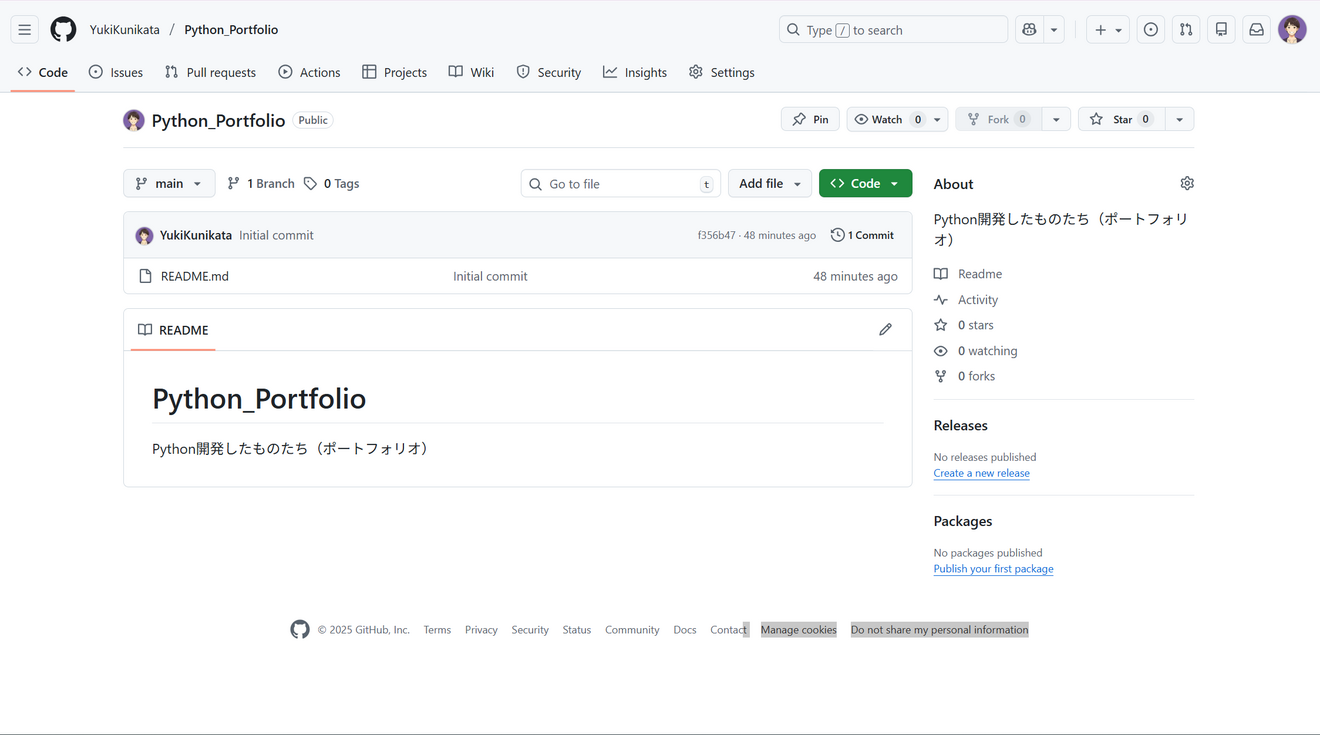Viewport: 1320px width, 735px height.
Task: Click the GitHub Octocat logo in header
Action: (x=64, y=30)
